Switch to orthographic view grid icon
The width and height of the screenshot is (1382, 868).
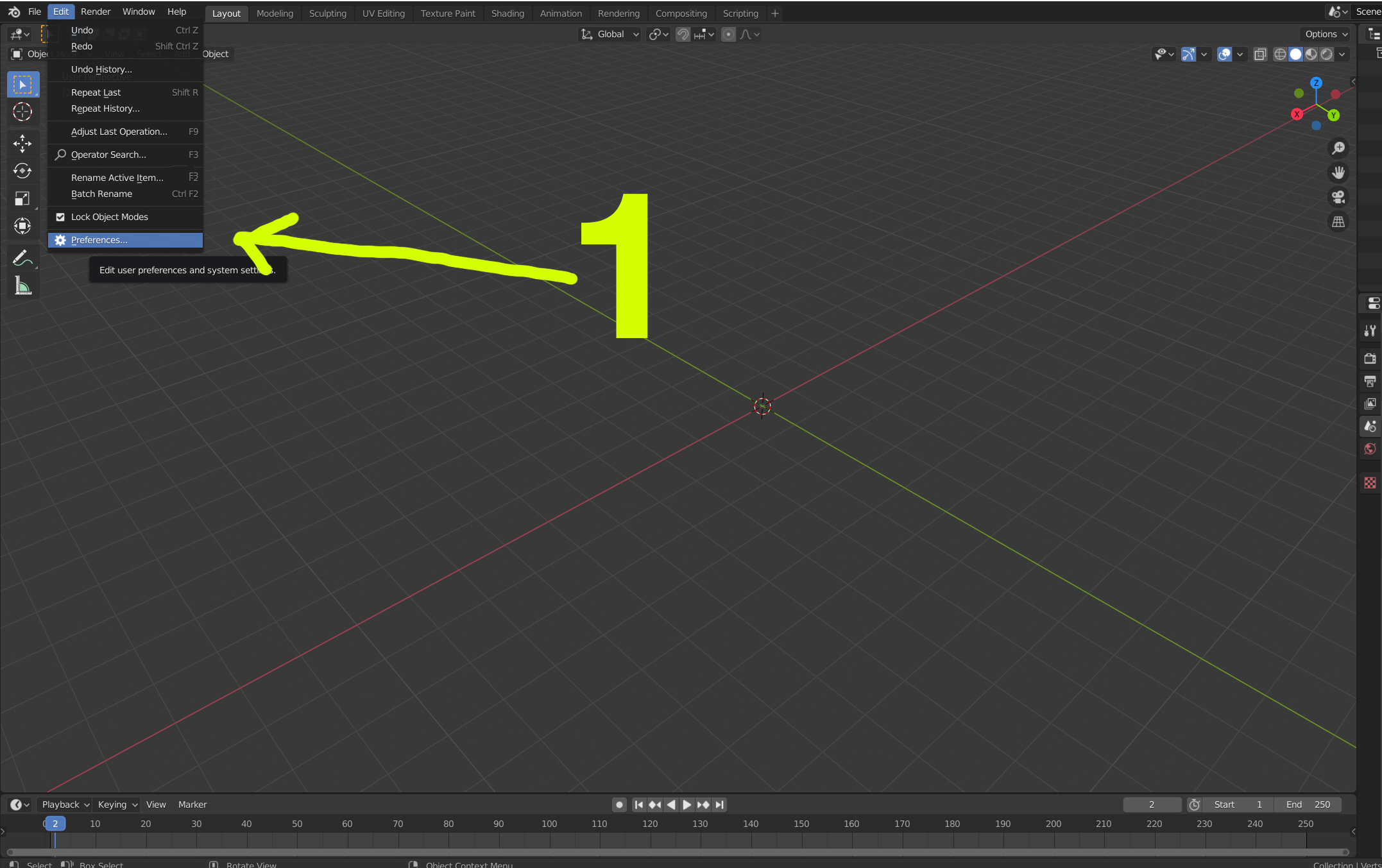click(1338, 222)
